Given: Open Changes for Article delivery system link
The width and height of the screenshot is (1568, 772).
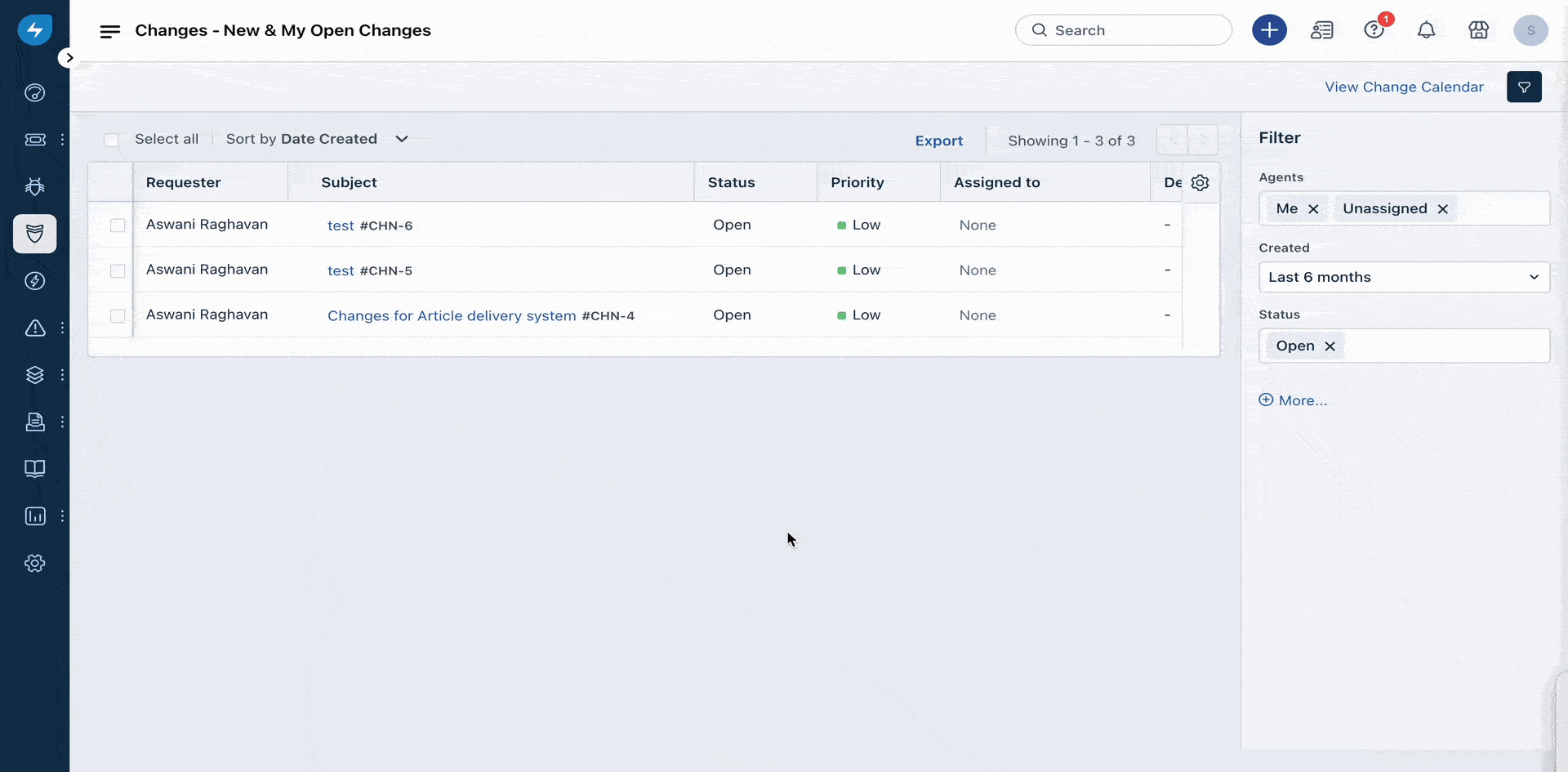Looking at the screenshot, I should (452, 315).
